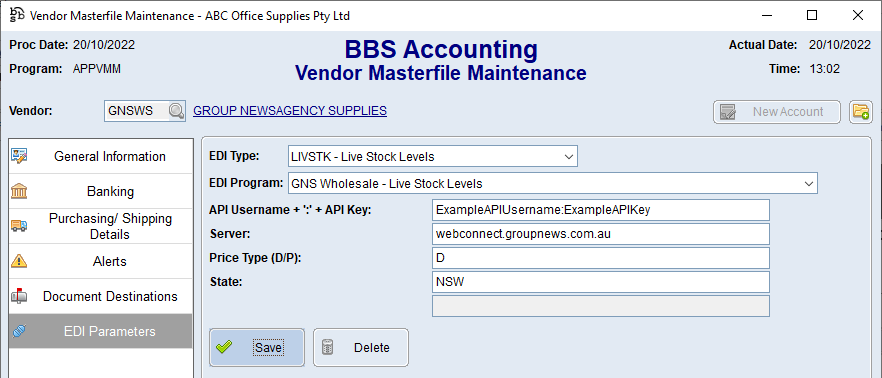
Task: Click the Vendor code field GNSWS
Action: coord(137,111)
